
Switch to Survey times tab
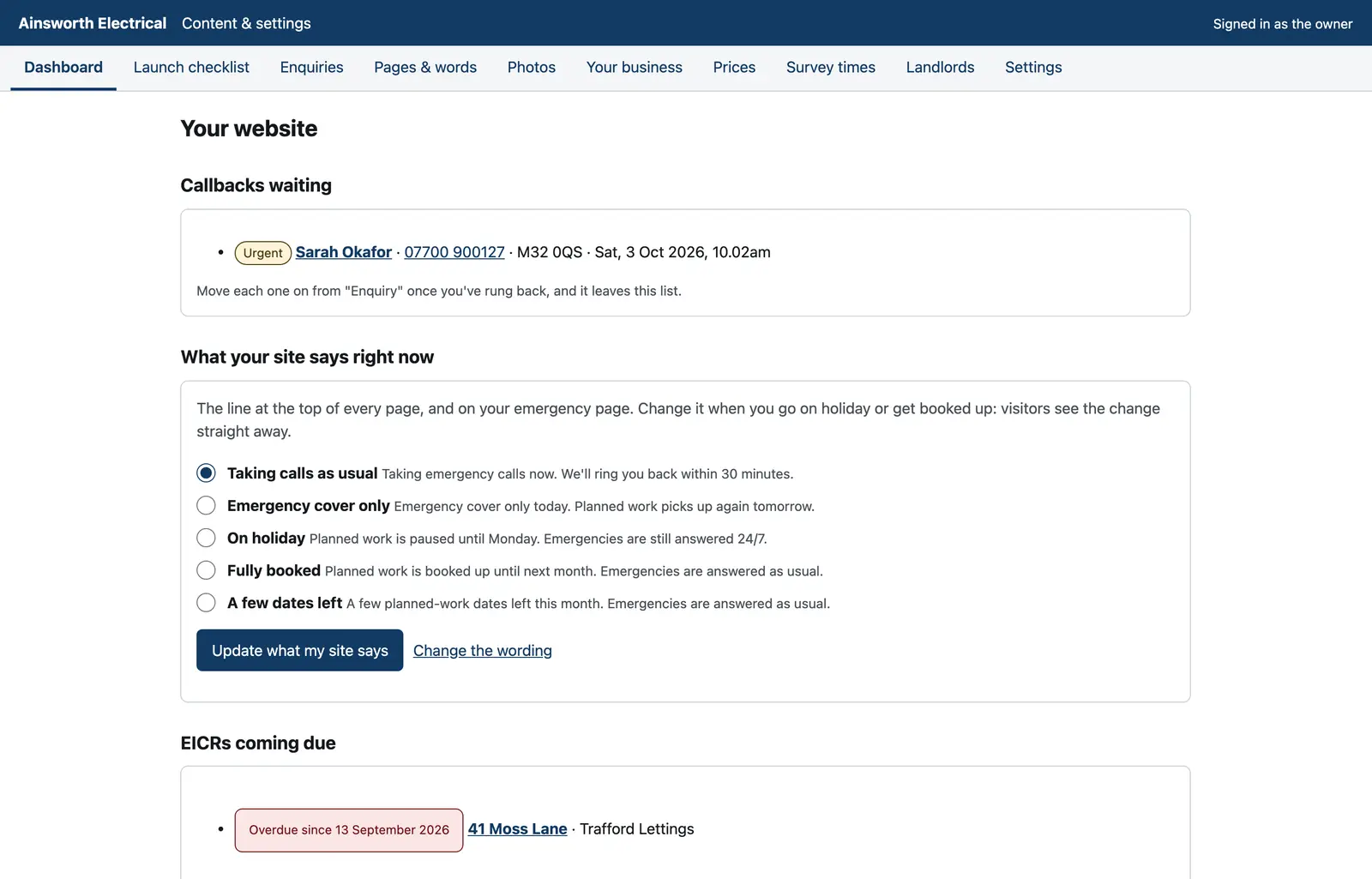pos(831,67)
